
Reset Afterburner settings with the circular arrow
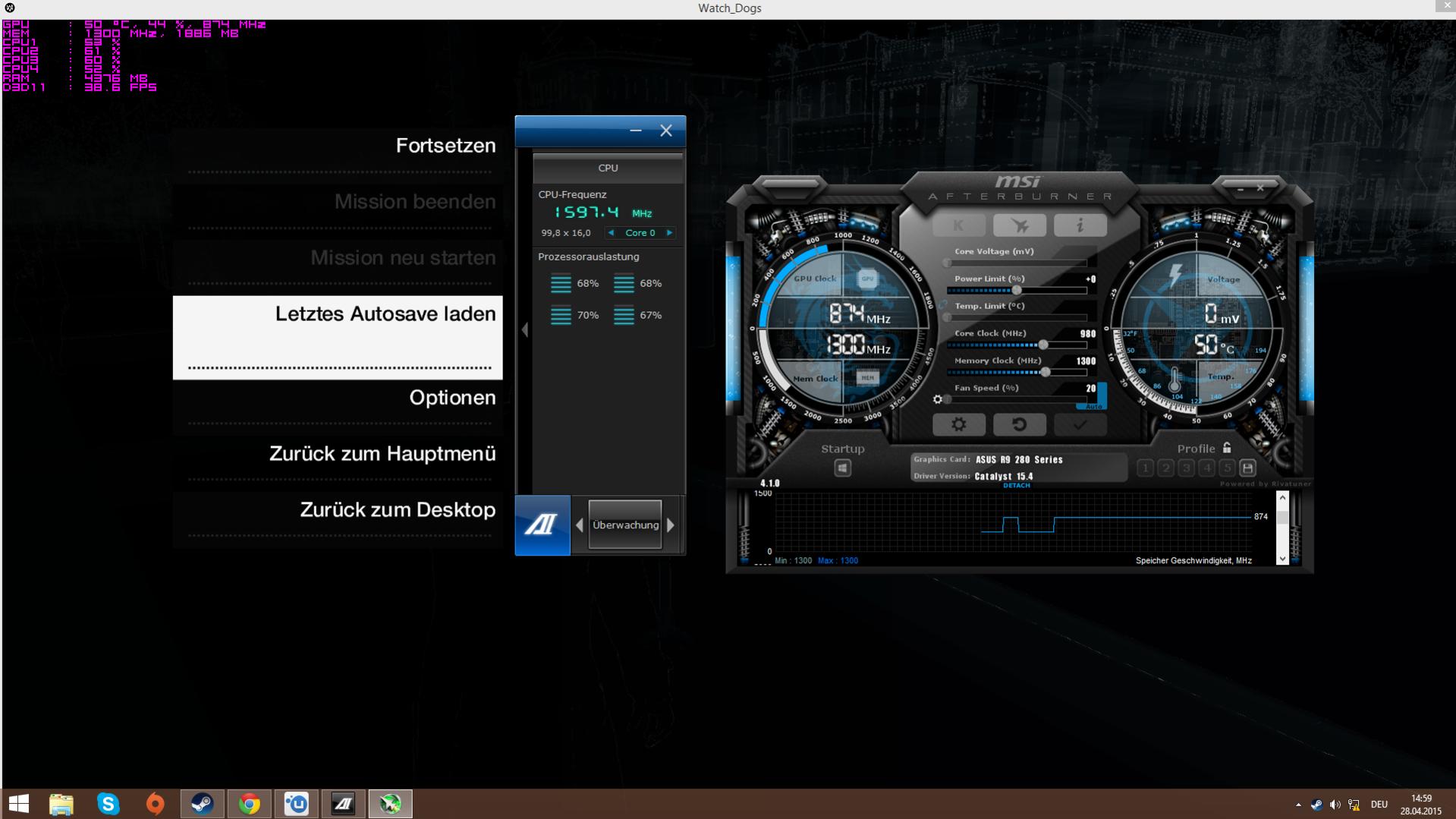coord(1019,424)
